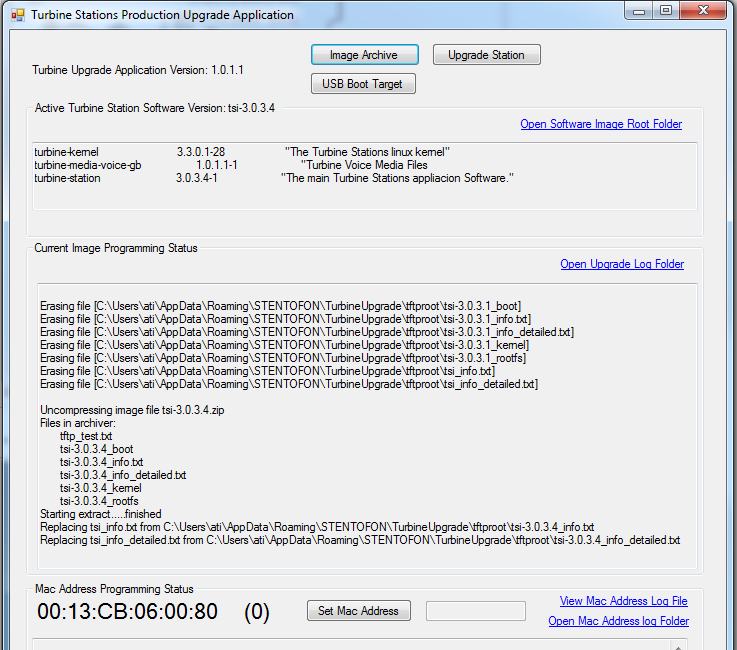Minimize the Turbine Upgrade window

pyautogui.click(x=639, y=11)
